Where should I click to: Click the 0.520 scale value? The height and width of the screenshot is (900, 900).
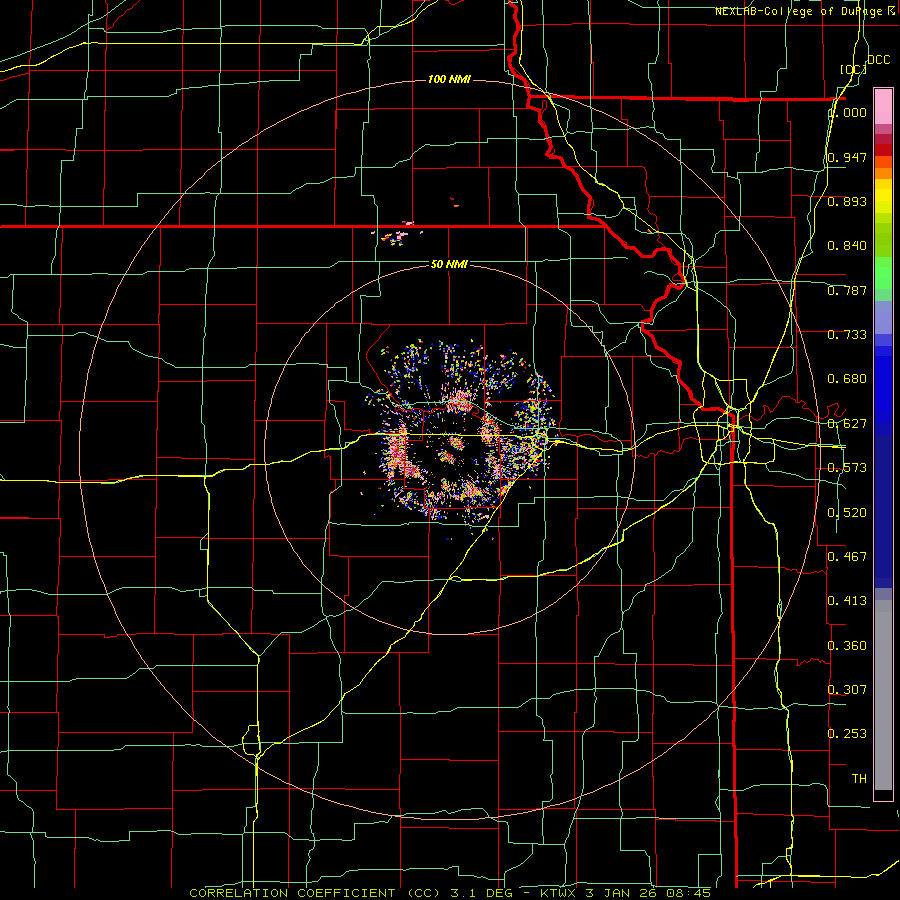[847, 512]
